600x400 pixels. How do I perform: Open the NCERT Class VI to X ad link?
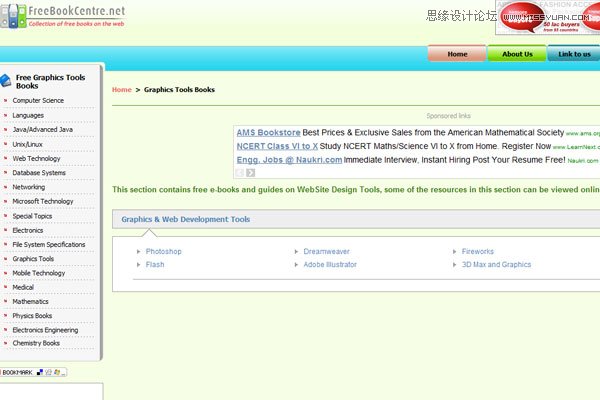[x=277, y=146]
